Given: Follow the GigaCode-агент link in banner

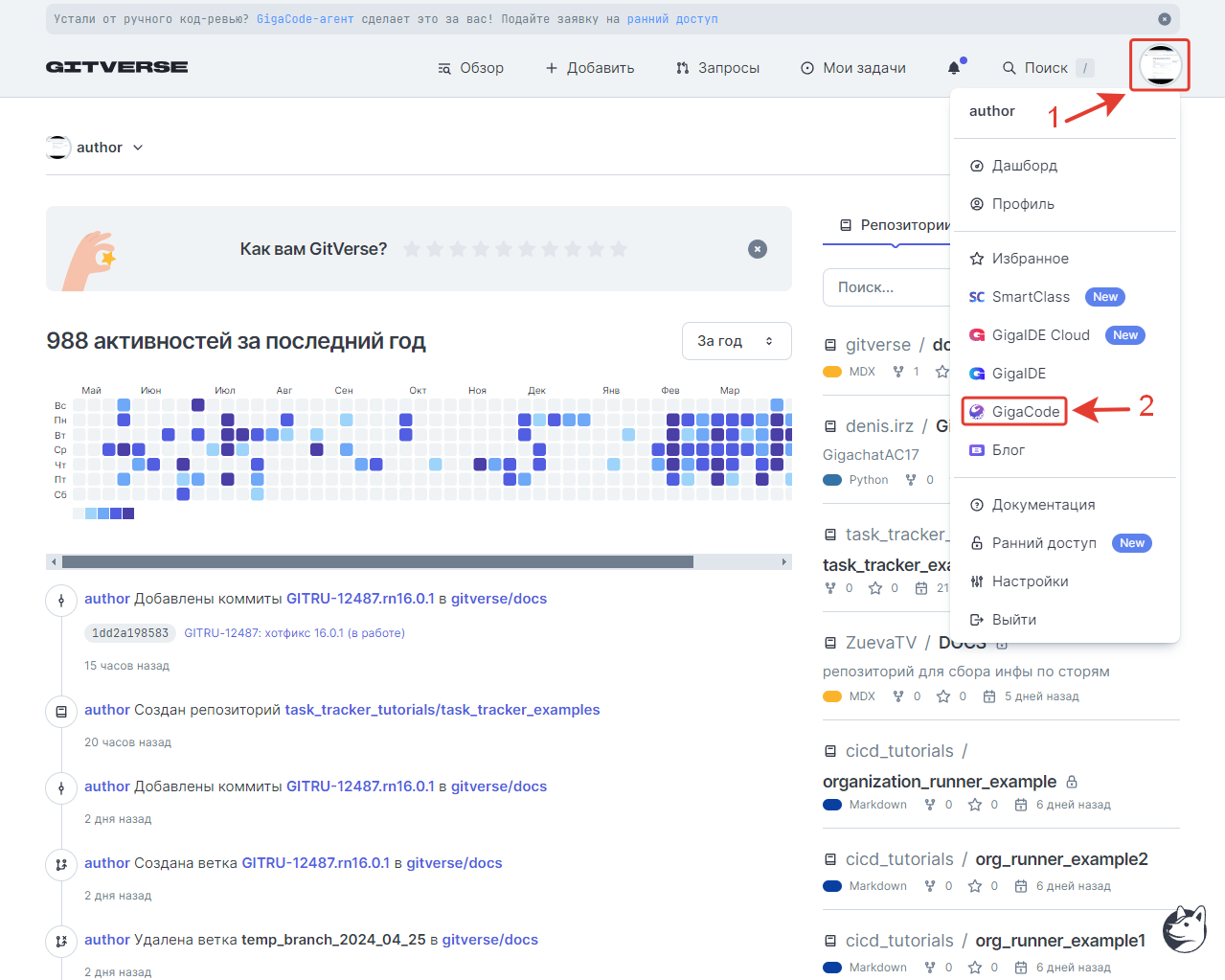Looking at the screenshot, I should click(305, 19).
